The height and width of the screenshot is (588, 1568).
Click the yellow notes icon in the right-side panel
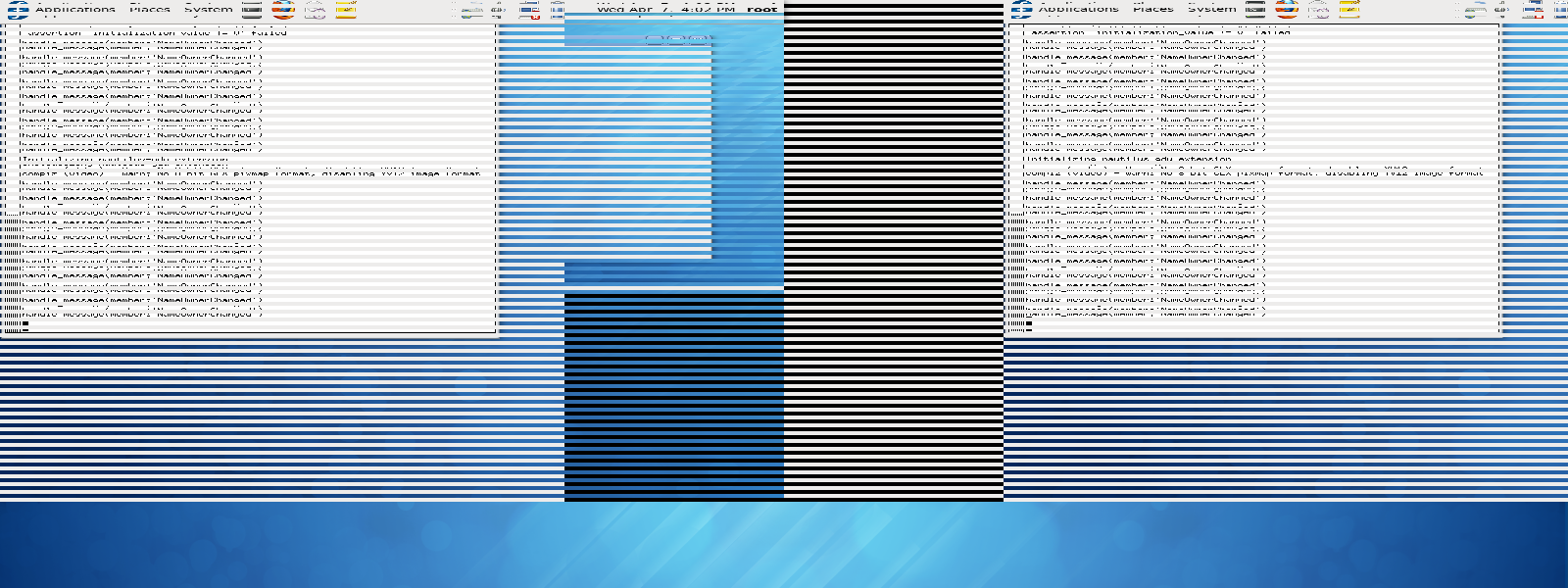click(1349, 10)
